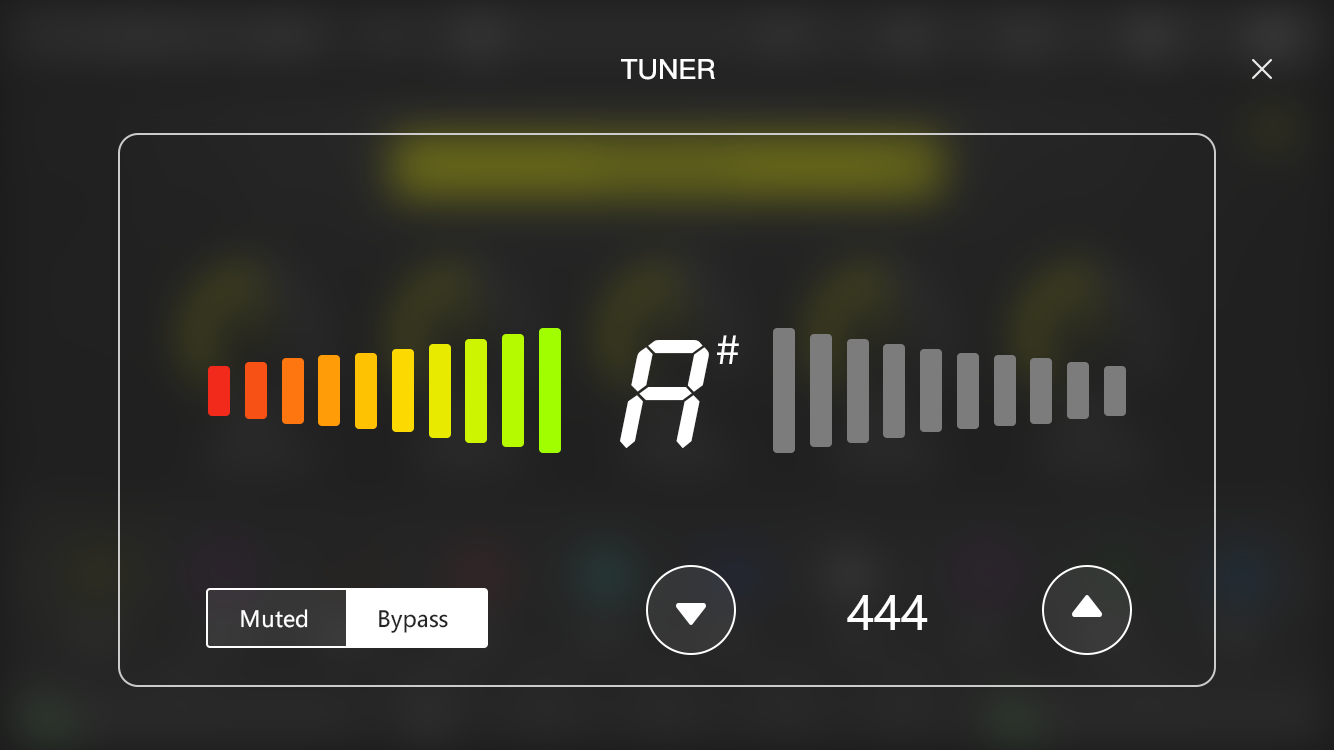The width and height of the screenshot is (1334, 750).
Task: Click the tallest gray sharp meter bar
Action: (x=784, y=390)
